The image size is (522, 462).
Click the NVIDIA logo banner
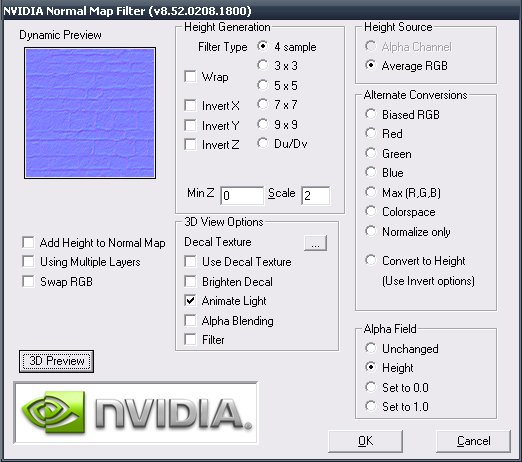136,413
